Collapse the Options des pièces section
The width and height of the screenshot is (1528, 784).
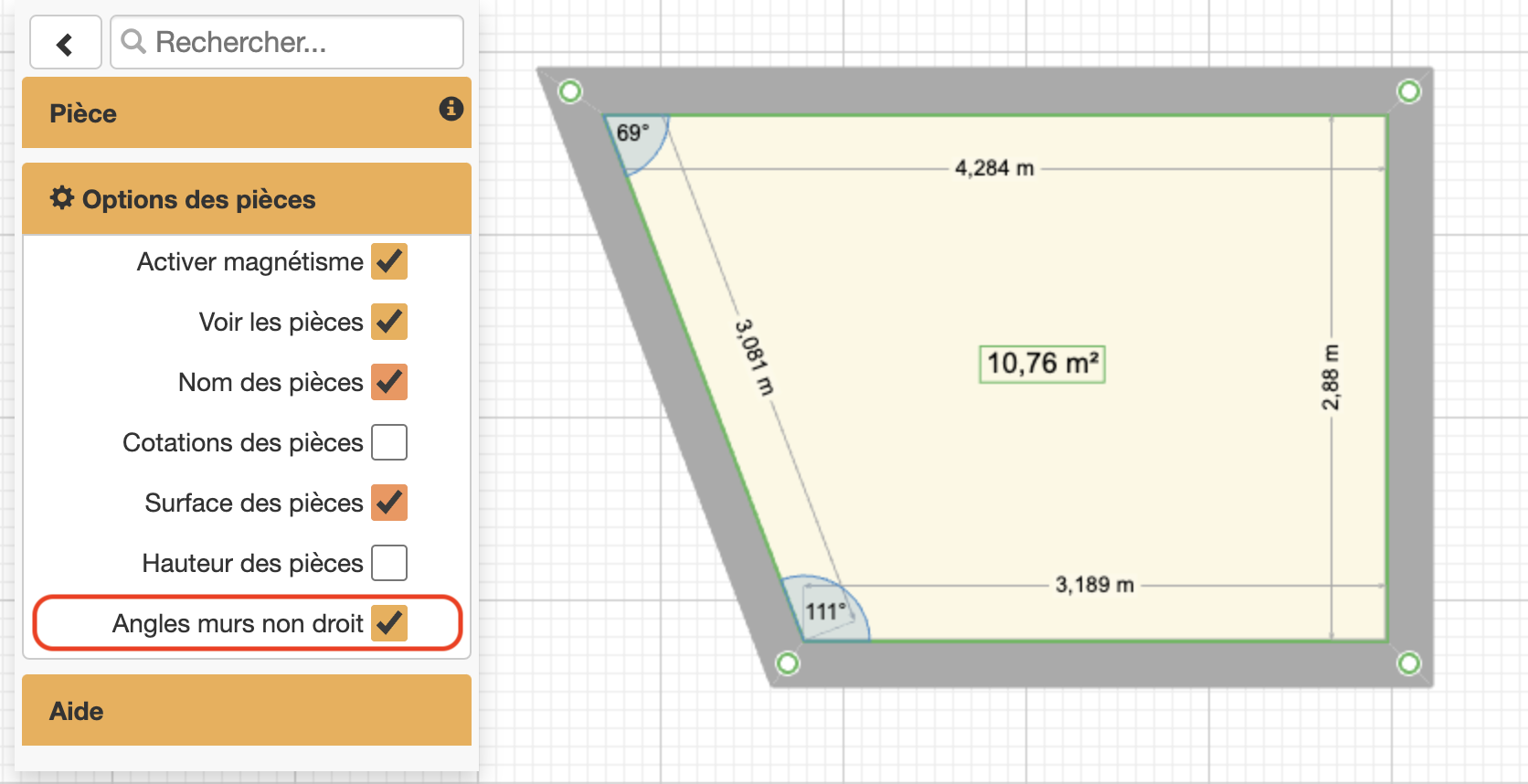coord(247,199)
